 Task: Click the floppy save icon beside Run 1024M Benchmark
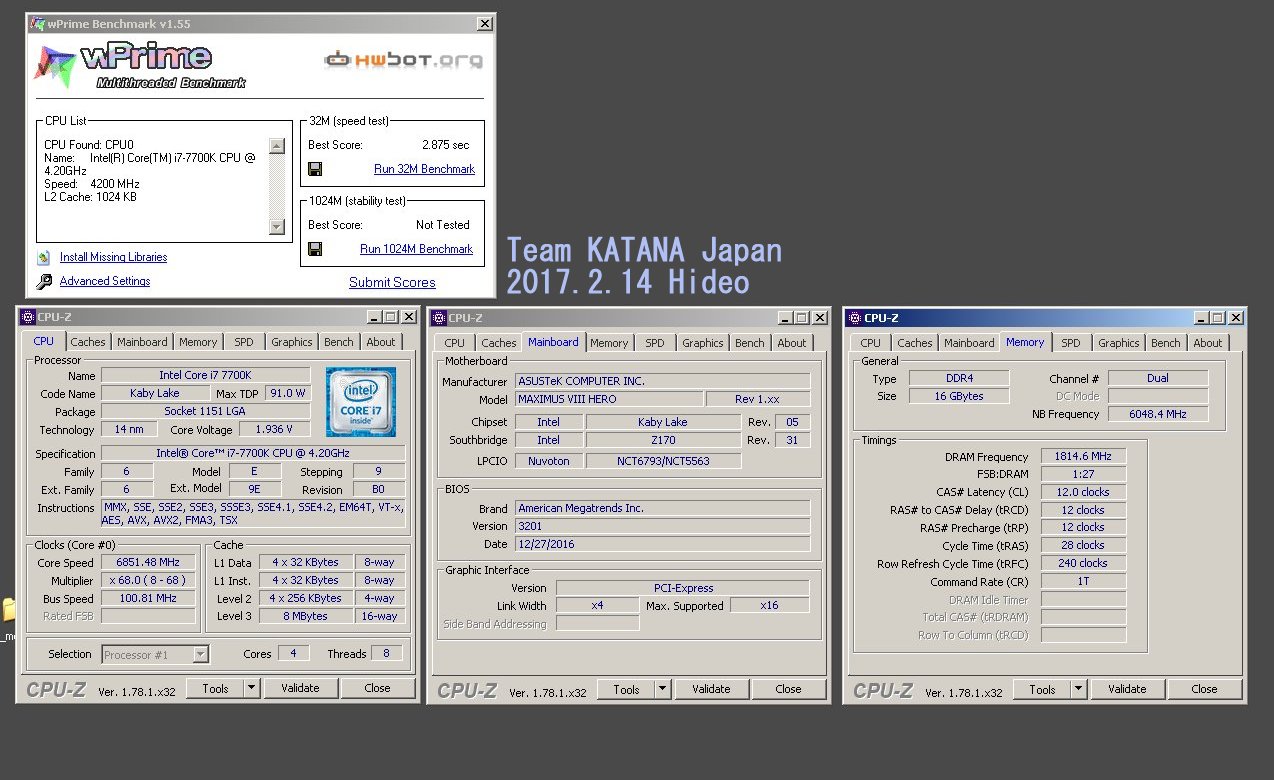pos(315,249)
